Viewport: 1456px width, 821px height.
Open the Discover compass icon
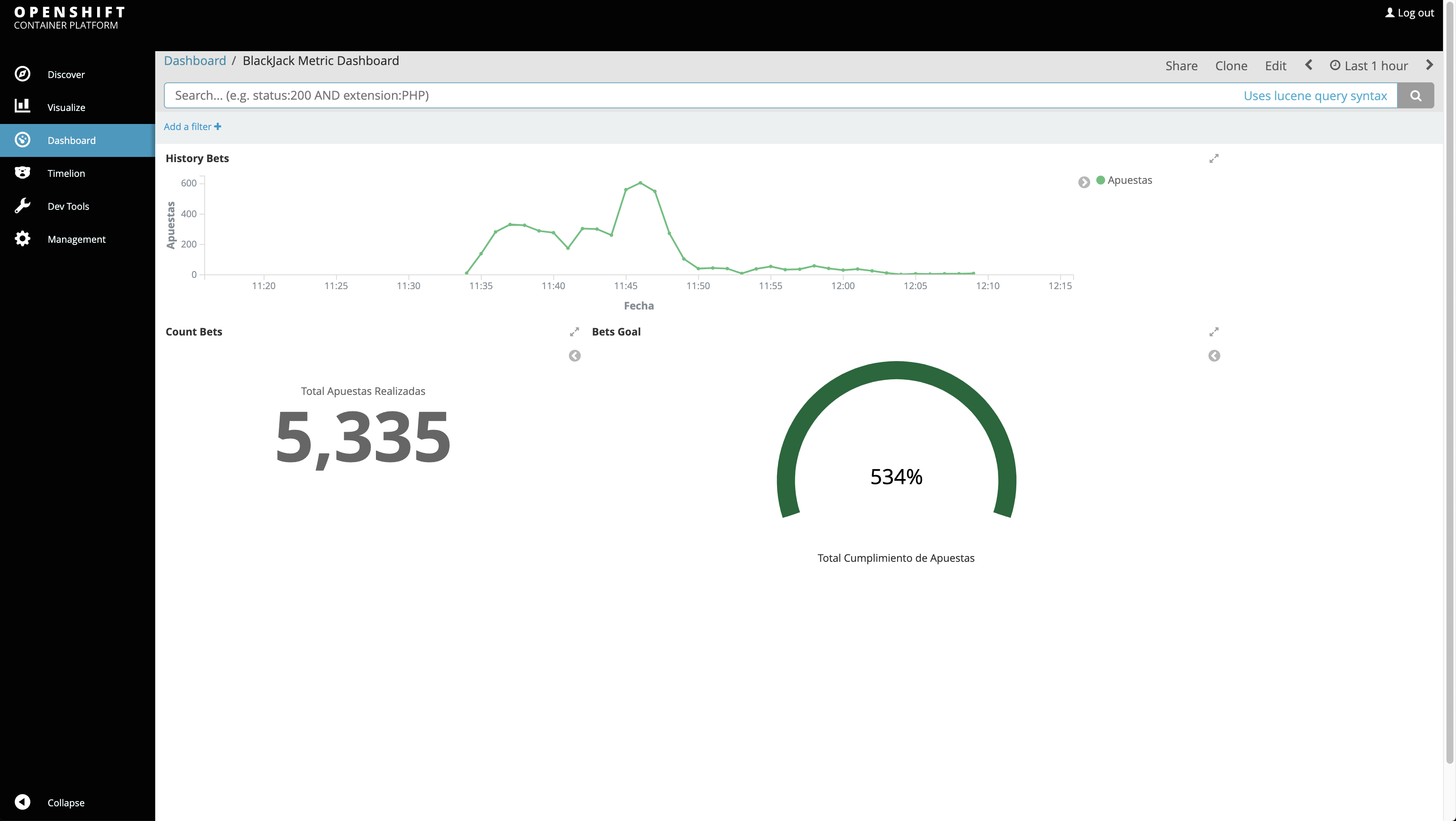click(23, 74)
